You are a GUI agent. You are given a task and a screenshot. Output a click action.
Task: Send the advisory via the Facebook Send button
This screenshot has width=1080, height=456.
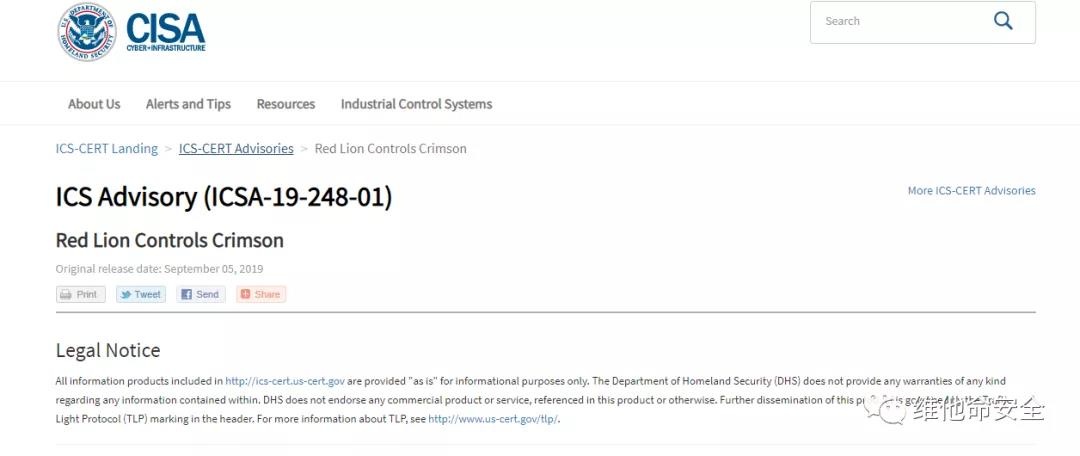tap(200, 294)
